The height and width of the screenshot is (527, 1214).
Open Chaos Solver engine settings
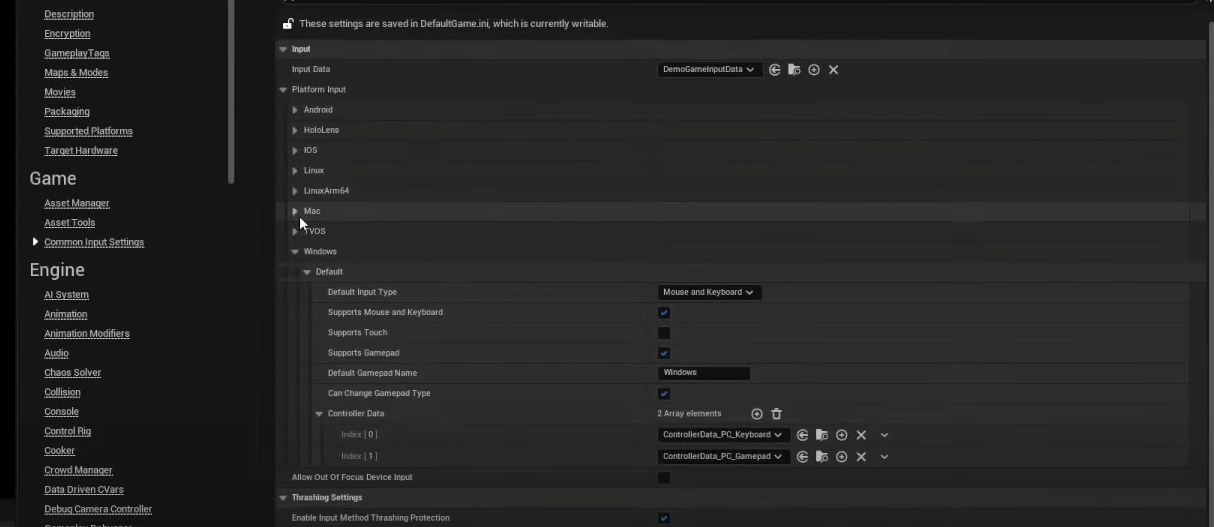pos(73,373)
